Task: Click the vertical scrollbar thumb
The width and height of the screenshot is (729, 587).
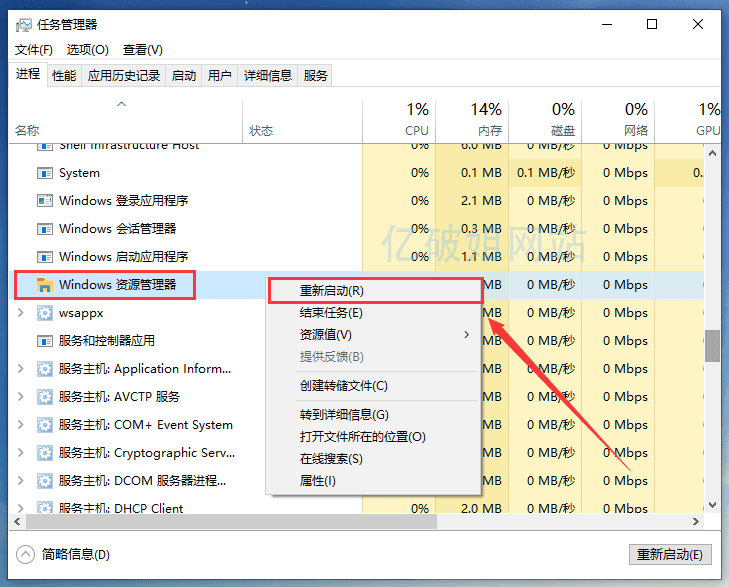Action: click(712, 346)
